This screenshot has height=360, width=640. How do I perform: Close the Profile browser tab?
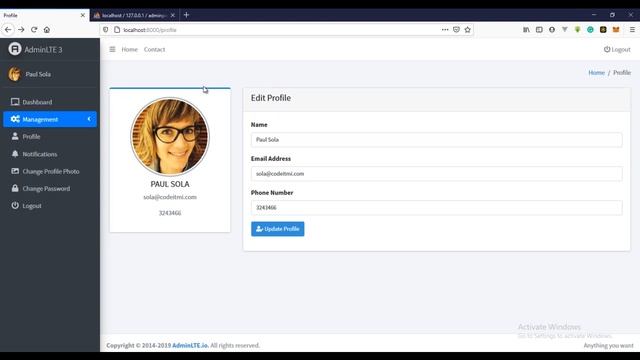click(x=83, y=15)
